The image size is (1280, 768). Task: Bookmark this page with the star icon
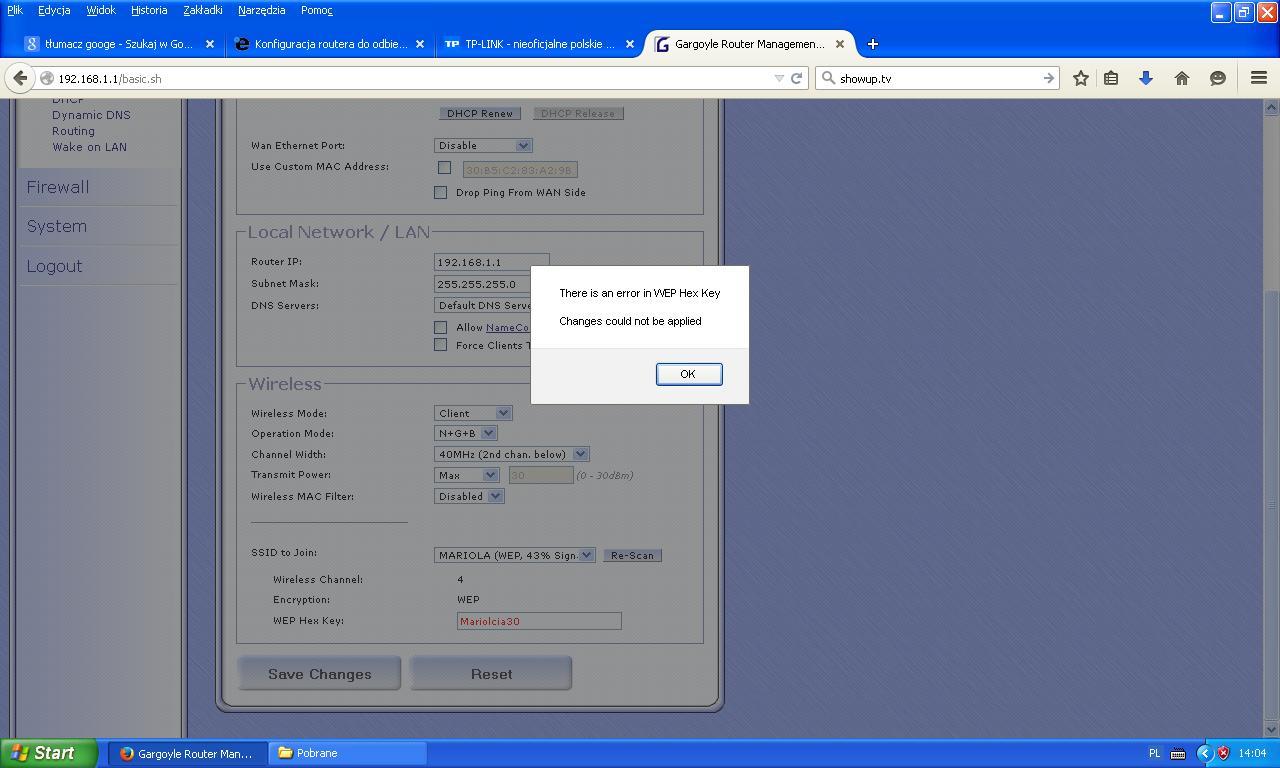tap(1081, 78)
